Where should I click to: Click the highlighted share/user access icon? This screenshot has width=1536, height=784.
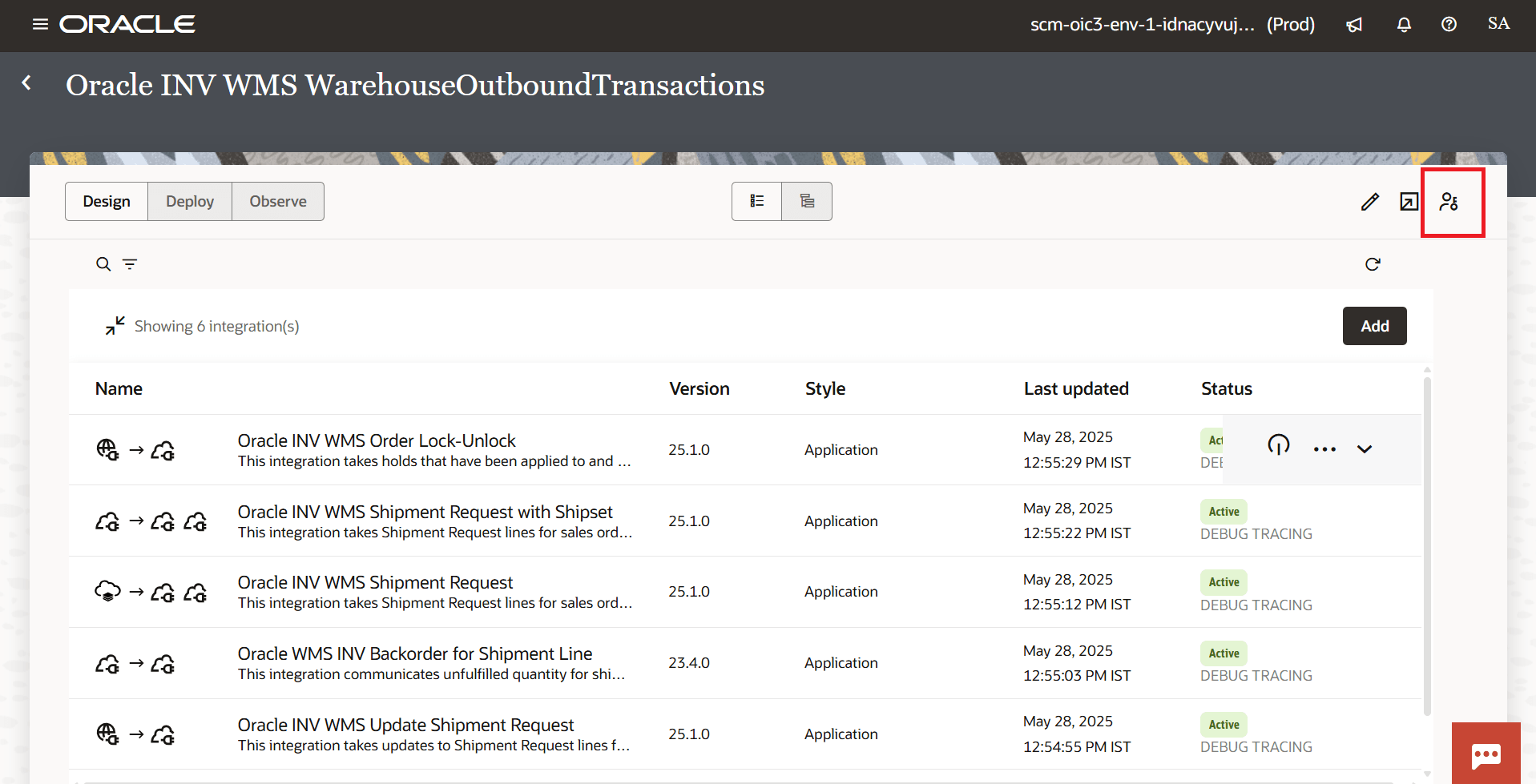(x=1452, y=203)
